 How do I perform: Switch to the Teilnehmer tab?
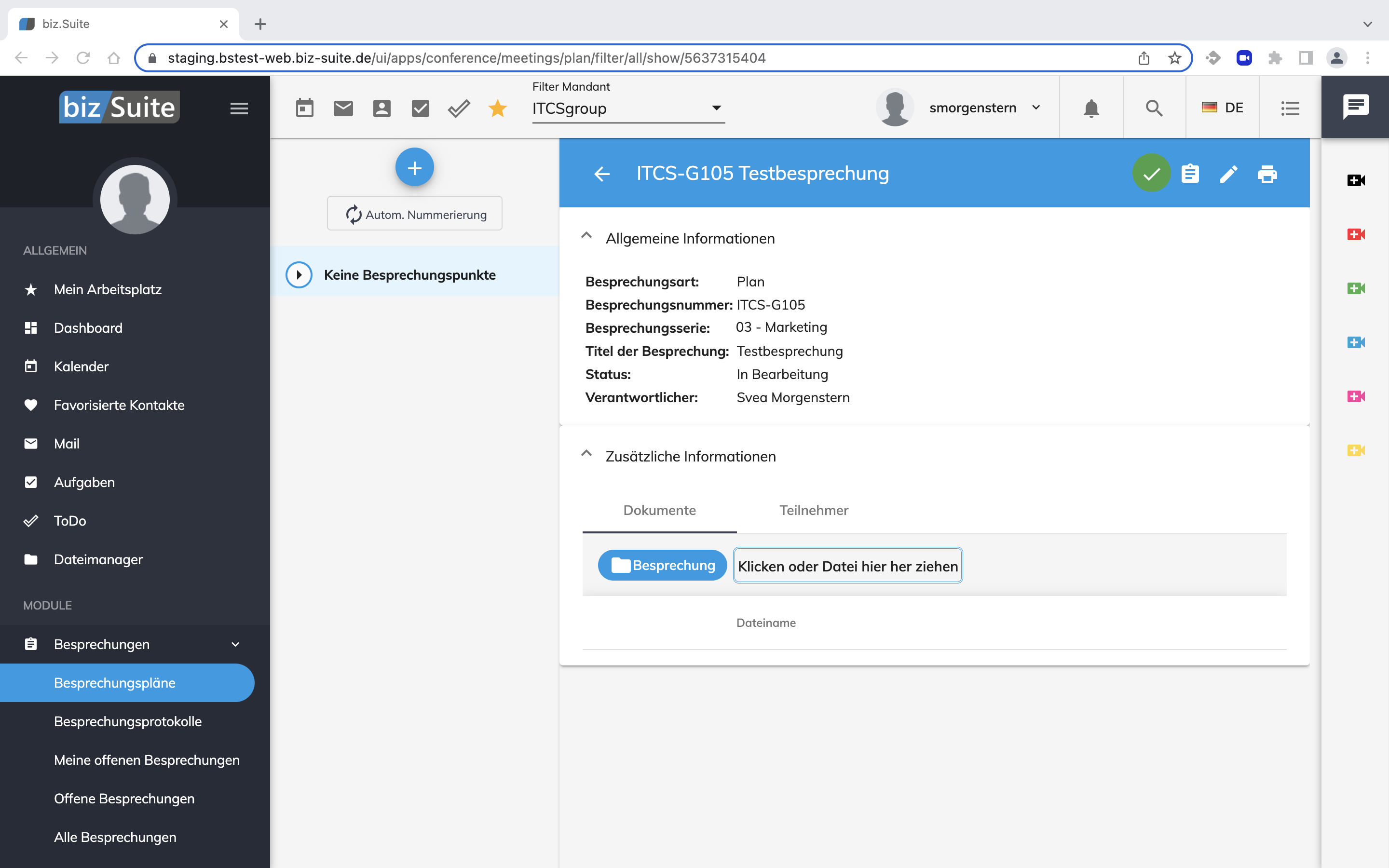(x=814, y=510)
